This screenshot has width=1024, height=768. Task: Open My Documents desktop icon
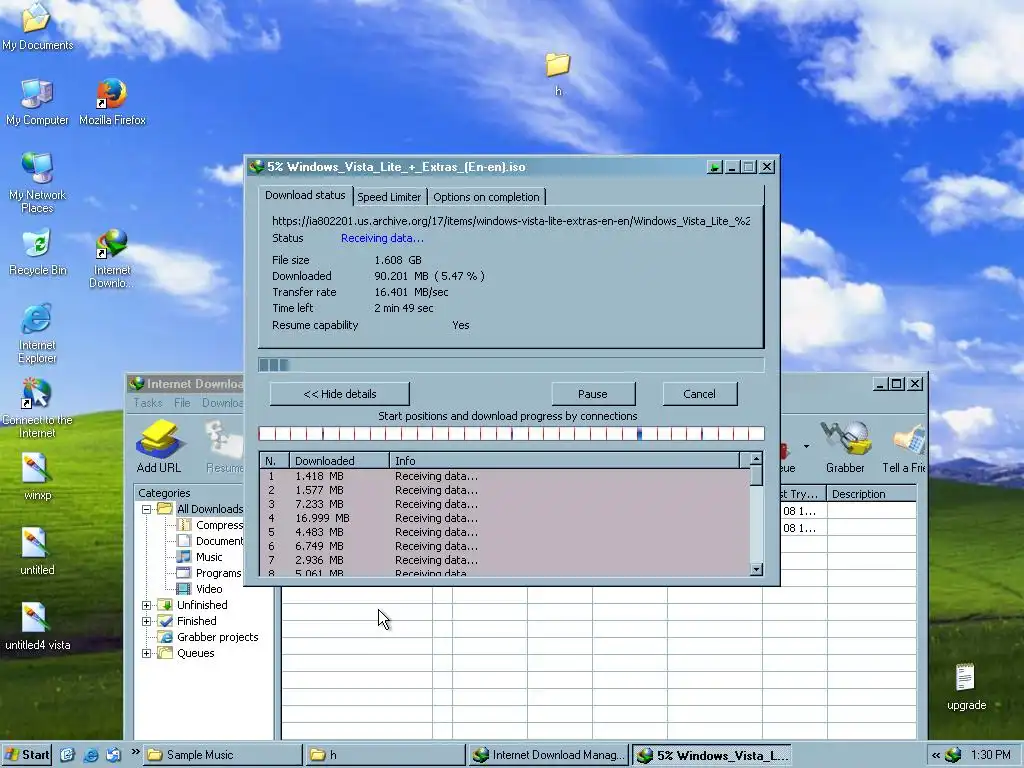pyautogui.click(x=37, y=25)
